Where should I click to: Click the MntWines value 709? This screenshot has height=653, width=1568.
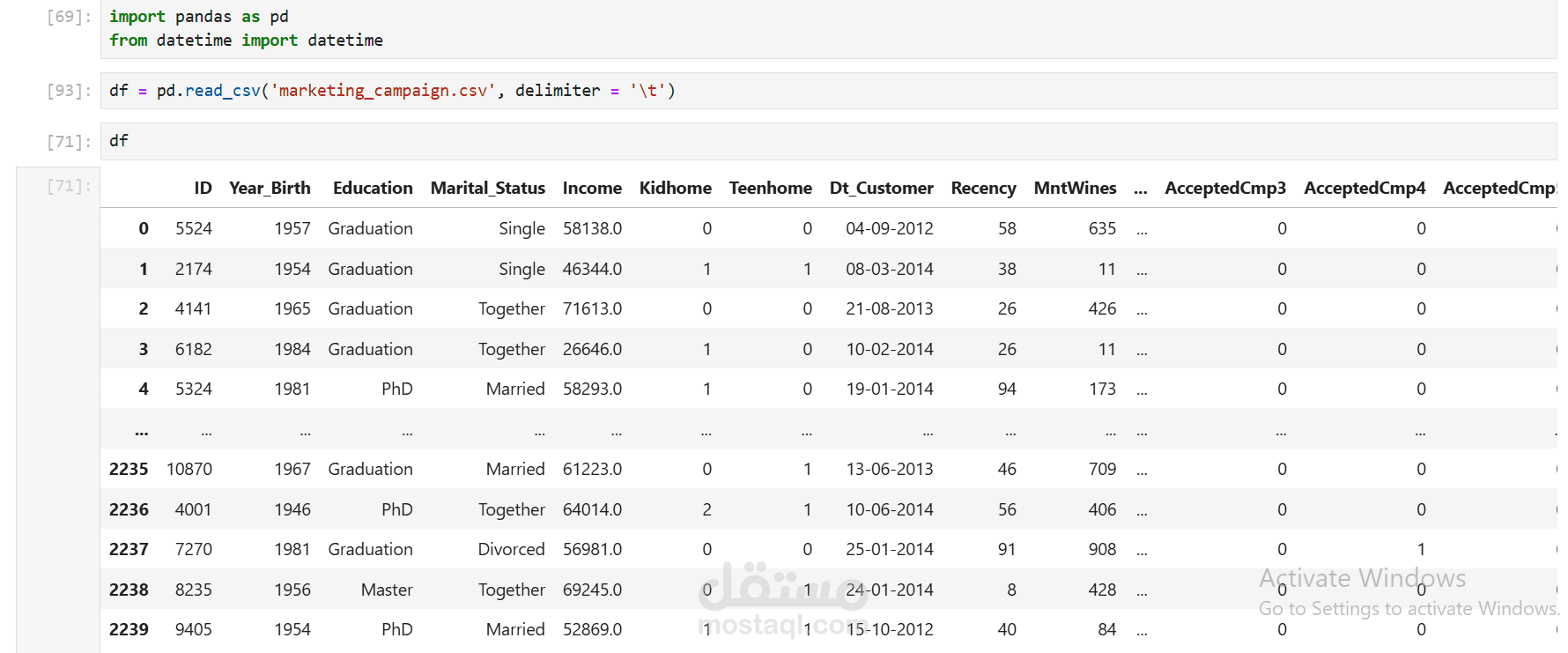pyautogui.click(x=1102, y=469)
